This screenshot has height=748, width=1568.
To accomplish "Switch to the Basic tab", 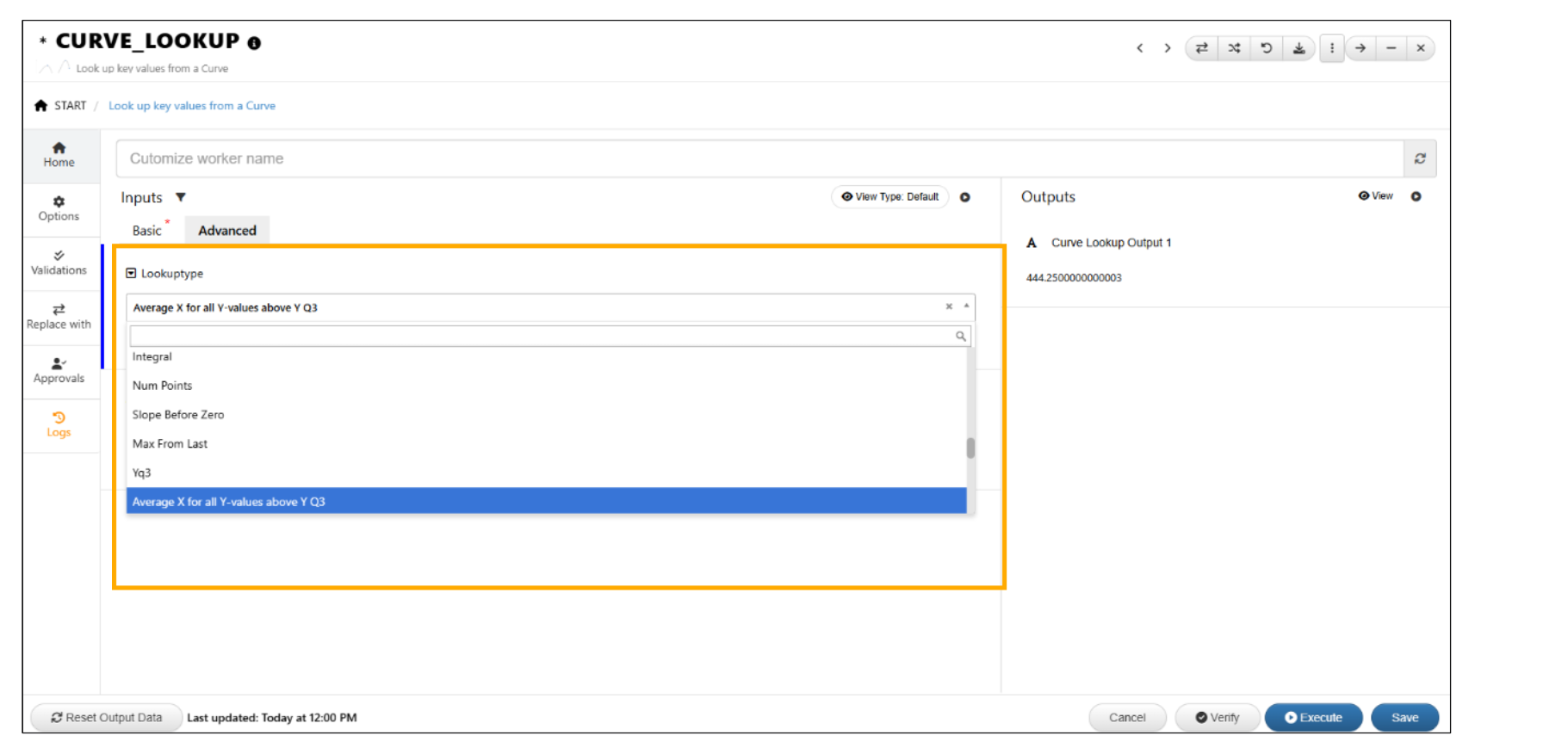I will 146,231.
